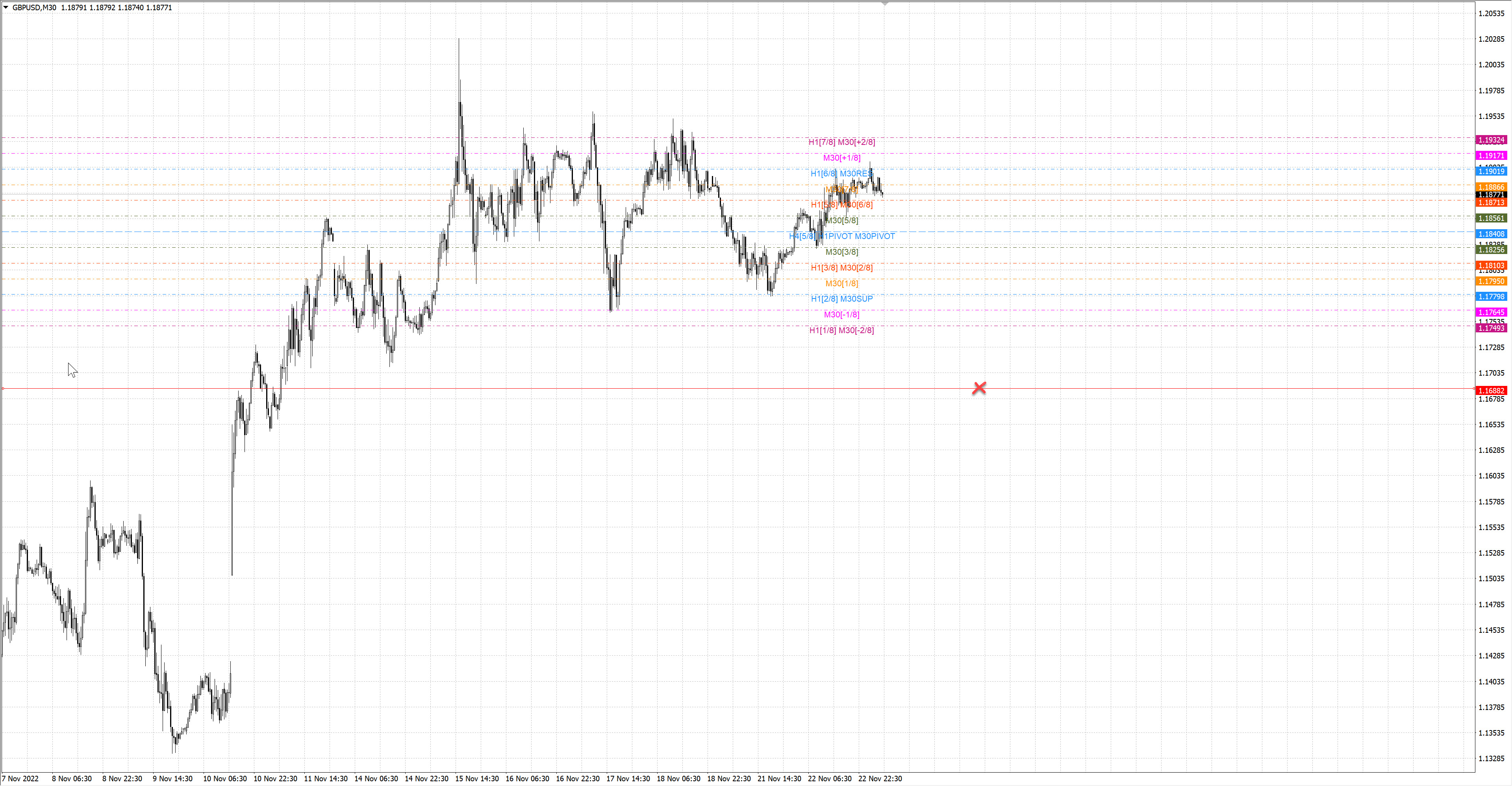
Task: Click the black current price 1.18771 tag
Action: (x=1491, y=194)
